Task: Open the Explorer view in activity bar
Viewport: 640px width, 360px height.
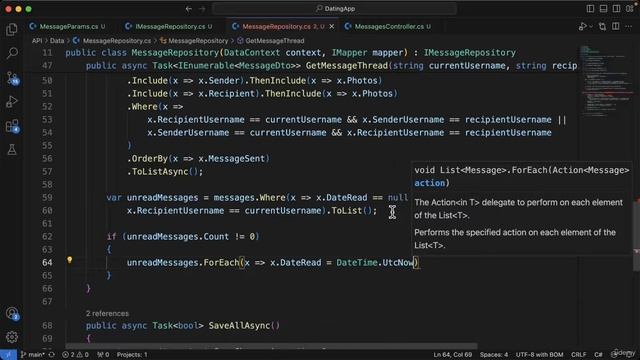Action: pos(12,29)
